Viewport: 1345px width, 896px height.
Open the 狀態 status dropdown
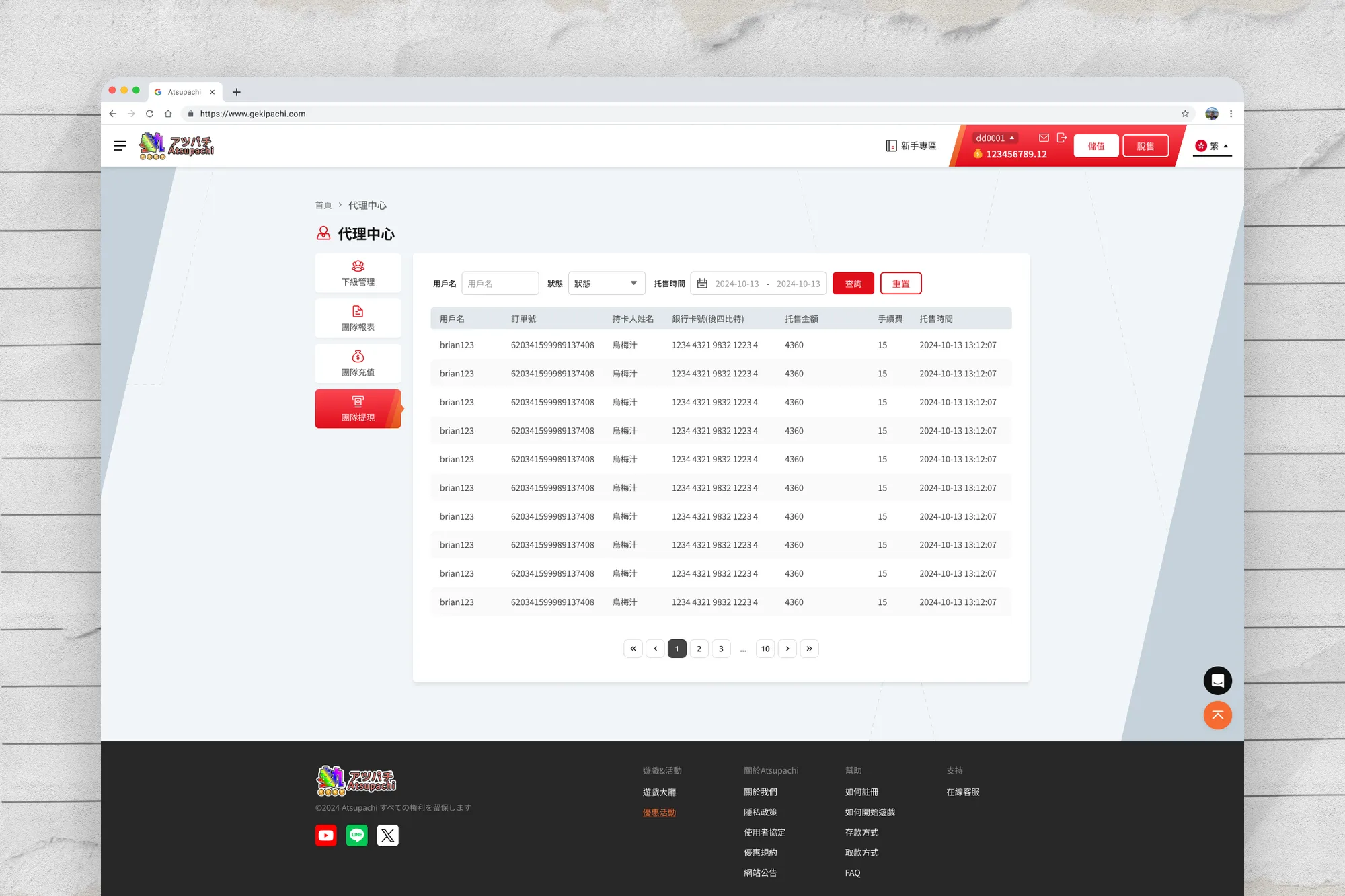pyautogui.click(x=607, y=284)
